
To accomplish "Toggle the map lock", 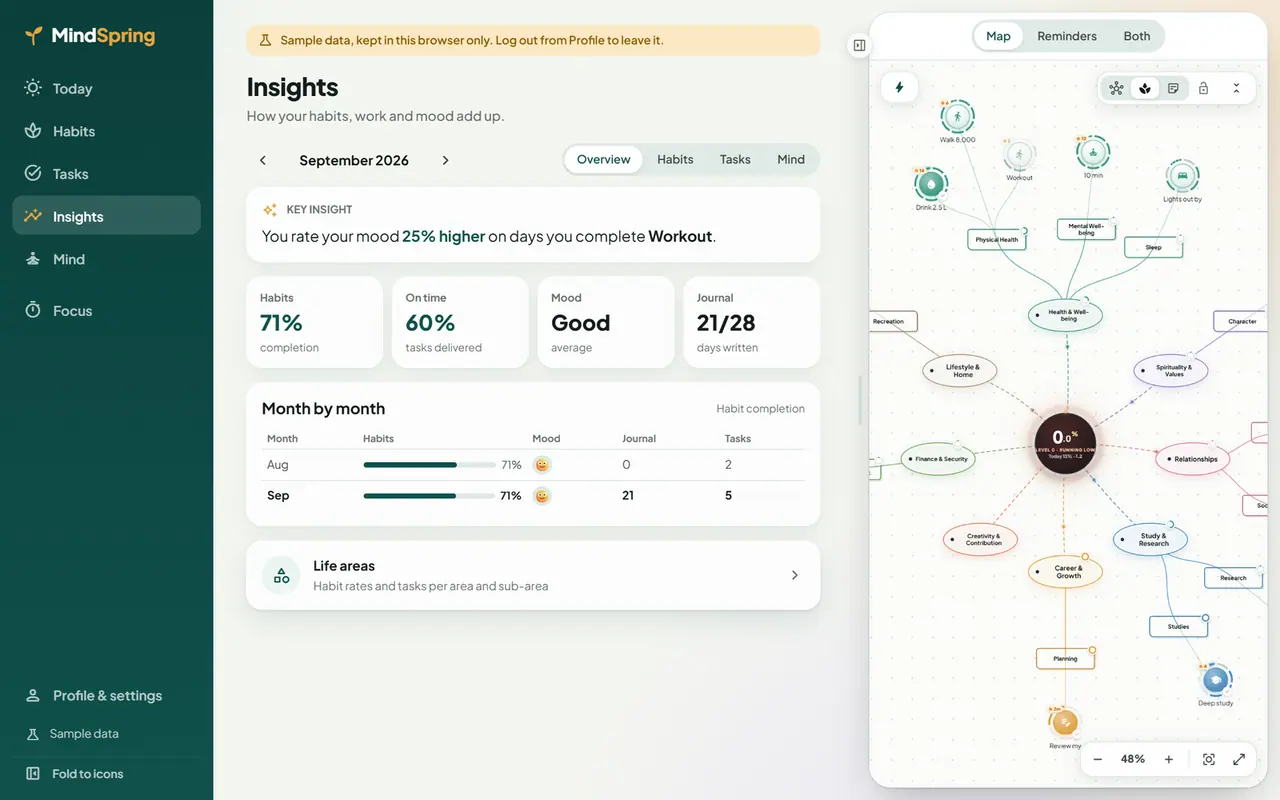I will [x=1204, y=88].
